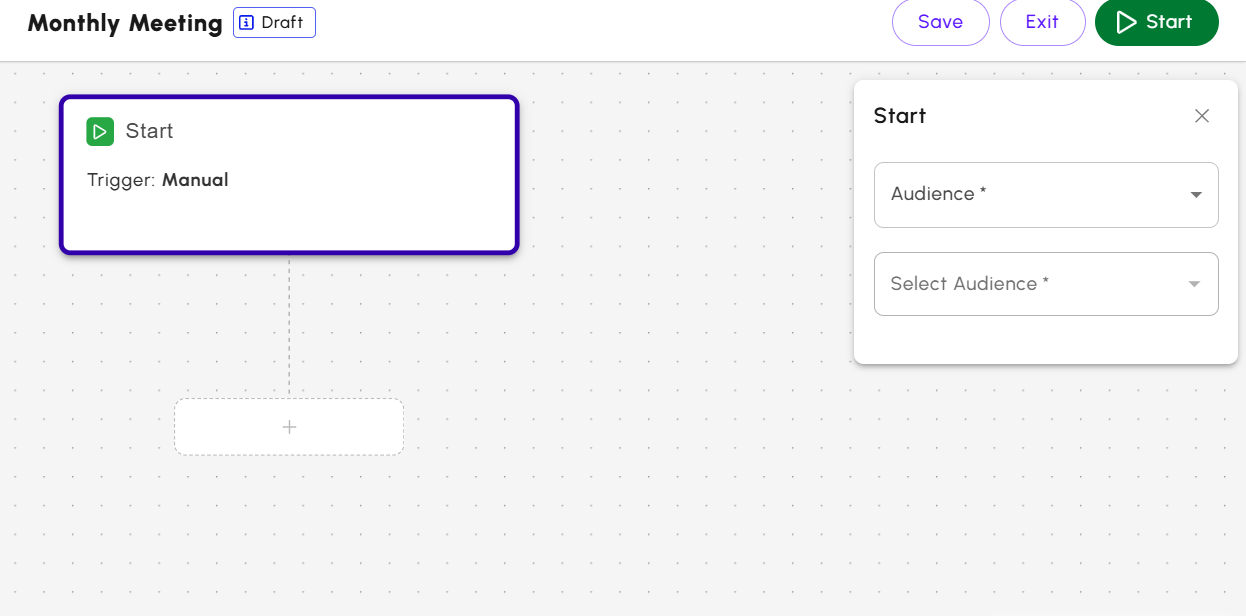Close the Start side panel
Screen dimensions: 1246x616
[1202, 116]
